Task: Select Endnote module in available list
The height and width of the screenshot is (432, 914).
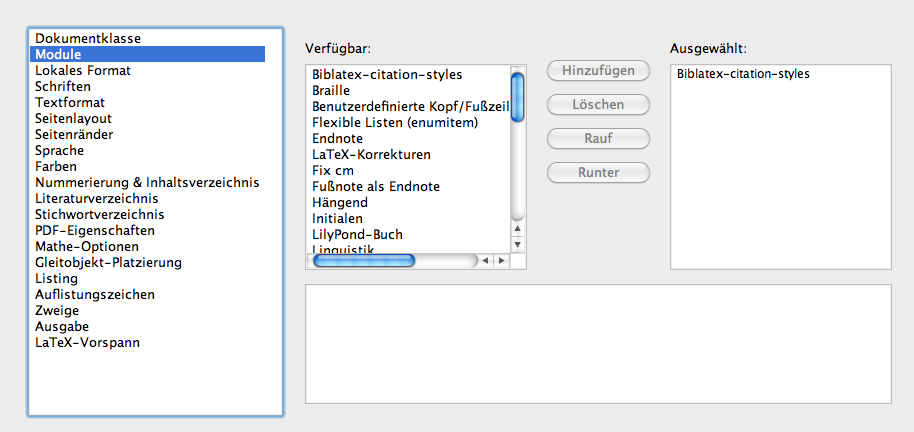Action: click(x=408, y=139)
